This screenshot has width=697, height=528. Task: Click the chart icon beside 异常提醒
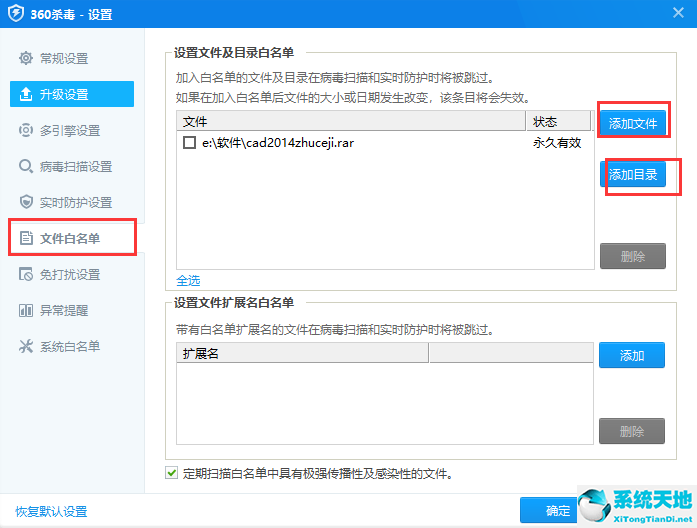point(26,310)
